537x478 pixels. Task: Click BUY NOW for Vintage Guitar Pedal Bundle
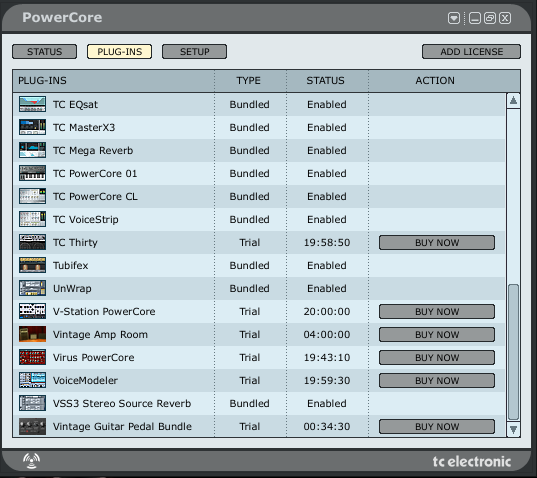[x=437, y=426]
